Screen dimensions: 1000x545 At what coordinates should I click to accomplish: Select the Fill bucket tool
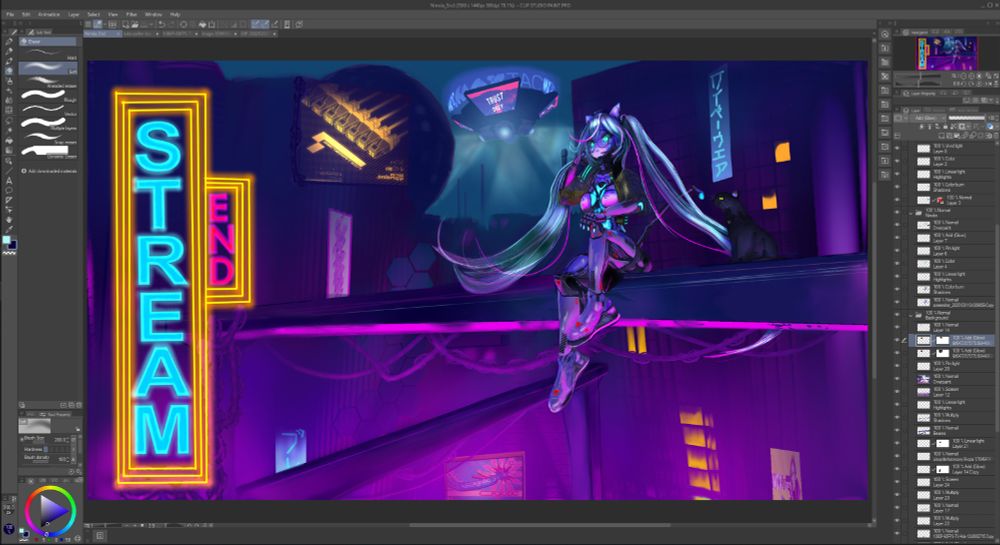coord(9,140)
